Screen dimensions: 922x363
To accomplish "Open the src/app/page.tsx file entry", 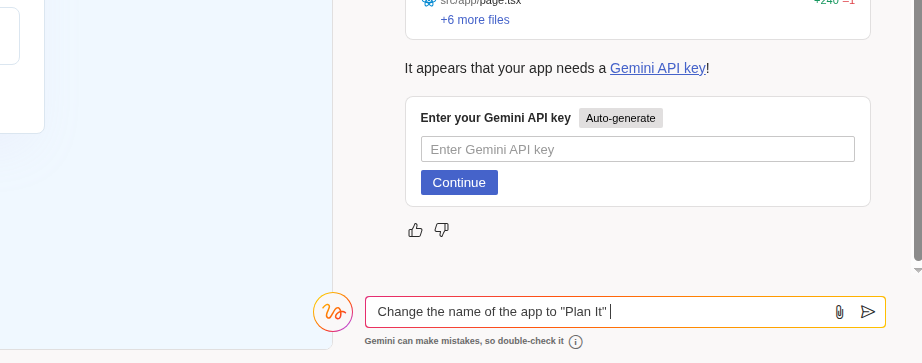I will click(x=480, y=2).
